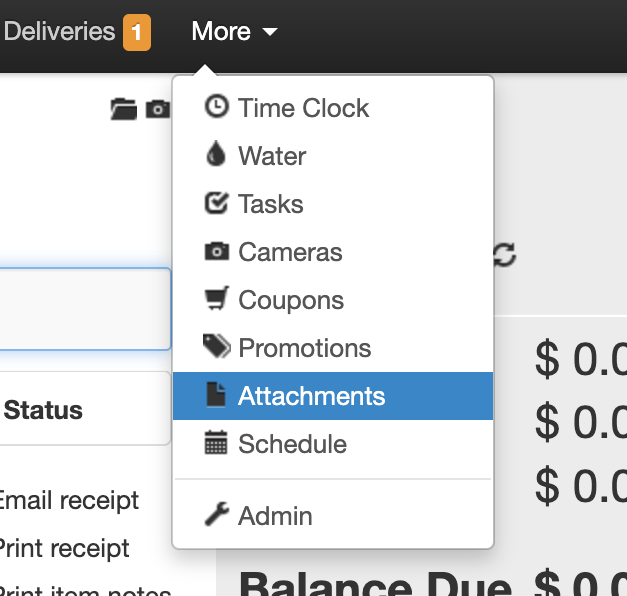This screenshot has height=596, width=627.
Task: Click the Schedule calendar icon
Action: click(216, 443)
